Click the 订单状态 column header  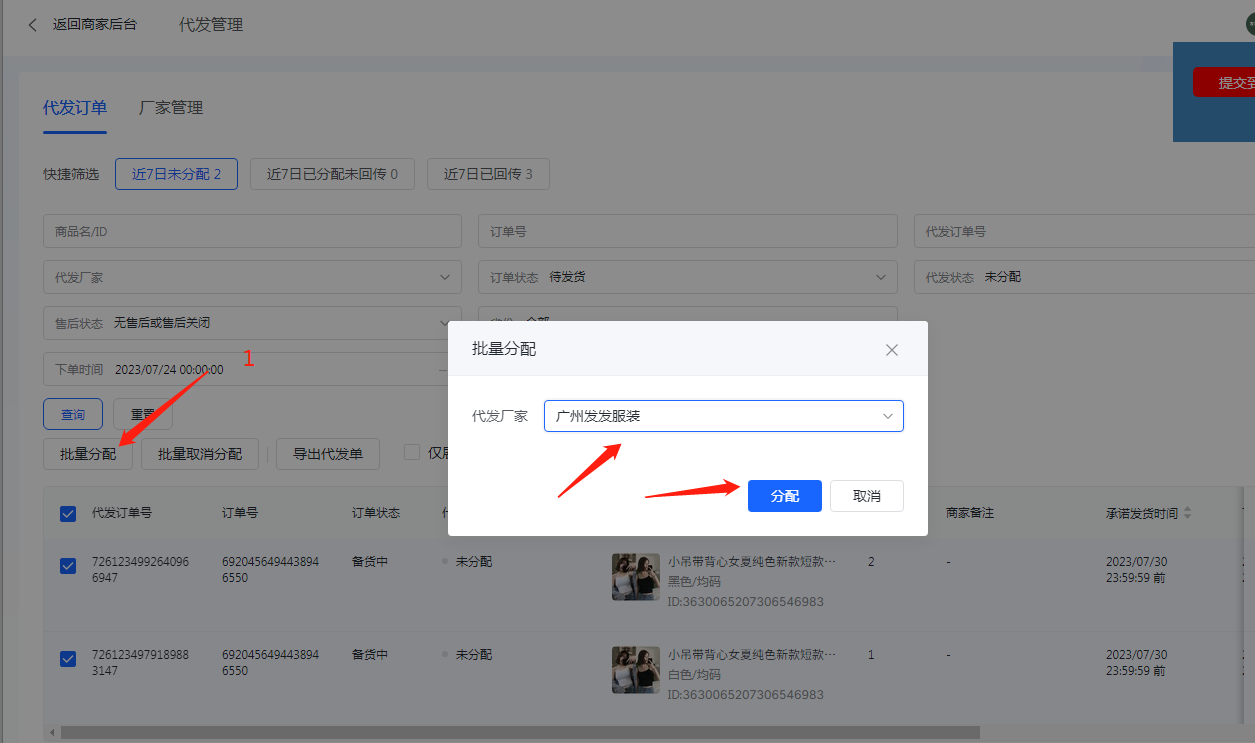click(376, 513)
